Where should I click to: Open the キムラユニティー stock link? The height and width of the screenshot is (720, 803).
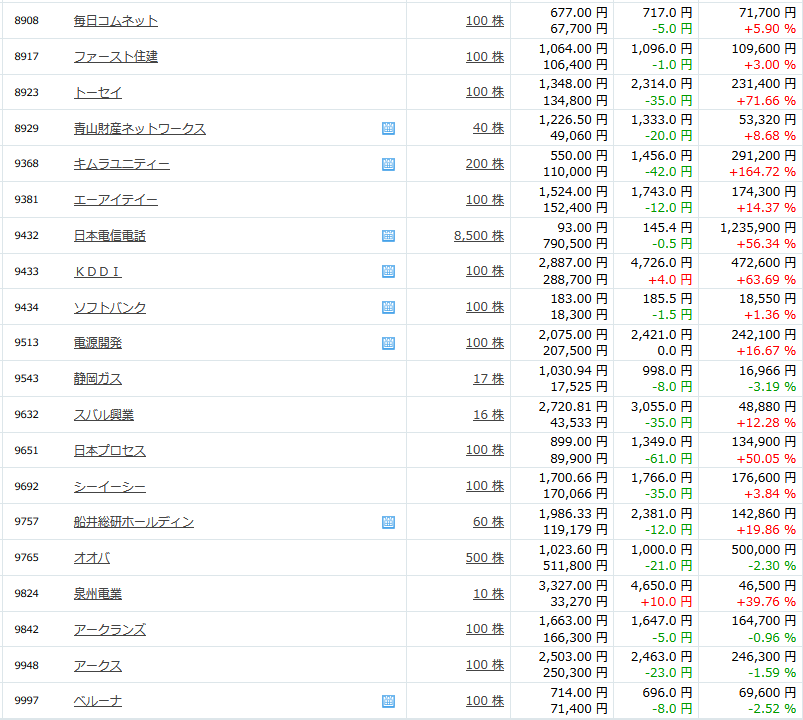[x=122, y=164]
